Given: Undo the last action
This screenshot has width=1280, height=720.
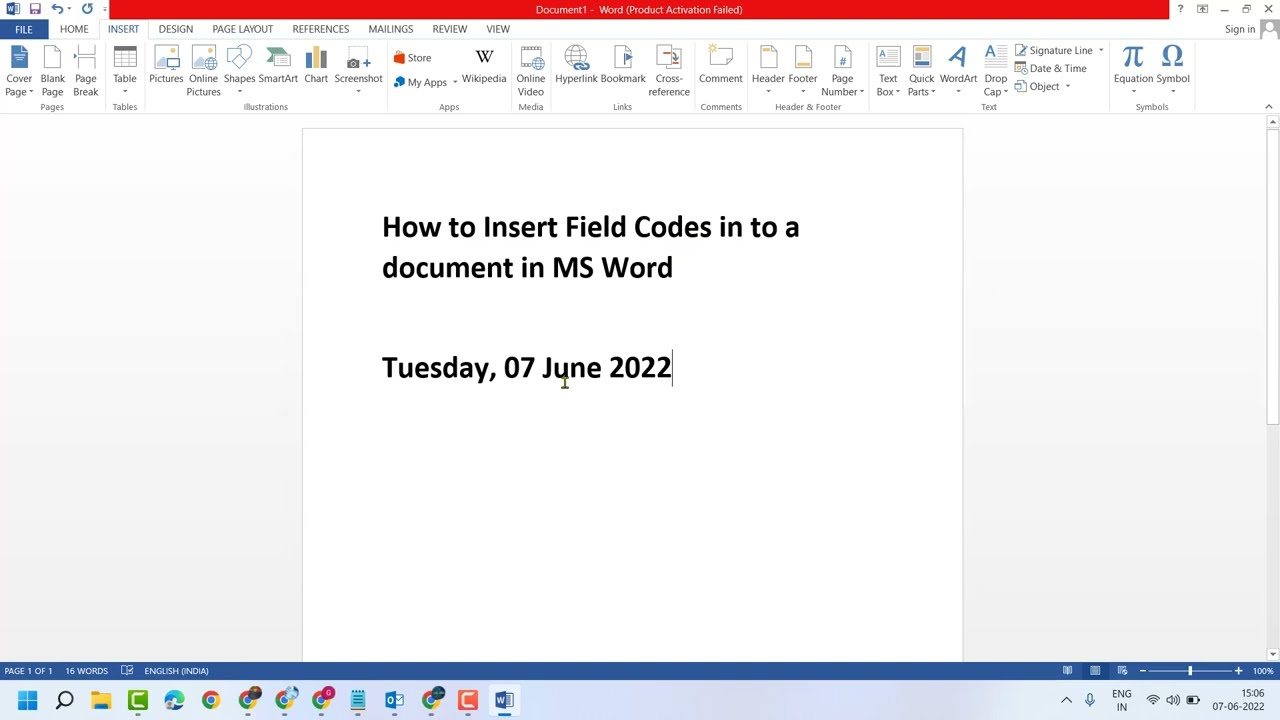Looking at the screenshot, I should click(57, 9).
